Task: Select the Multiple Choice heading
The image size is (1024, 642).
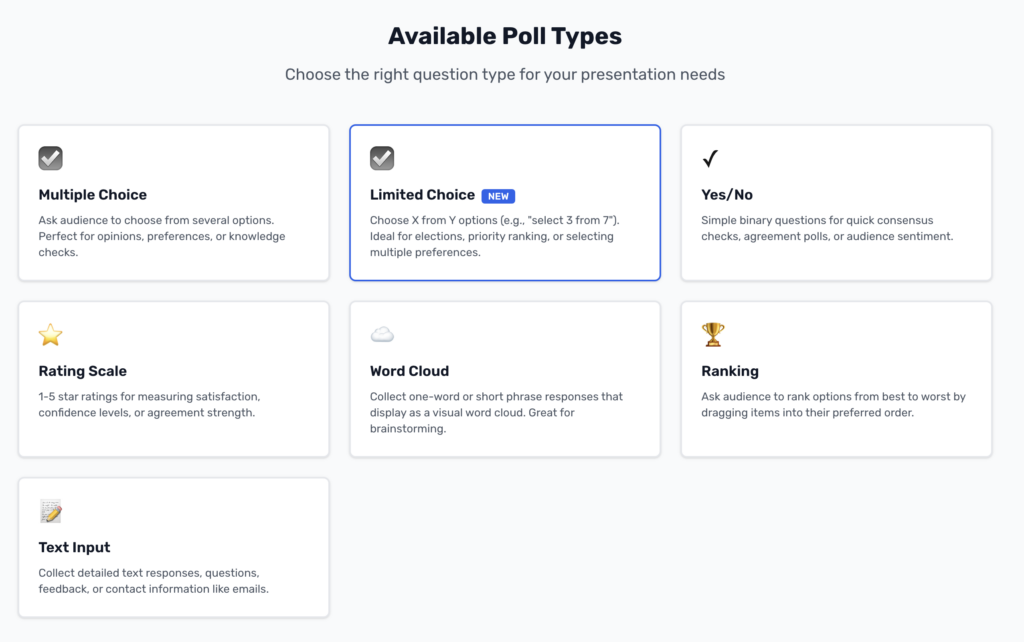Action: [x=93, y=195]
